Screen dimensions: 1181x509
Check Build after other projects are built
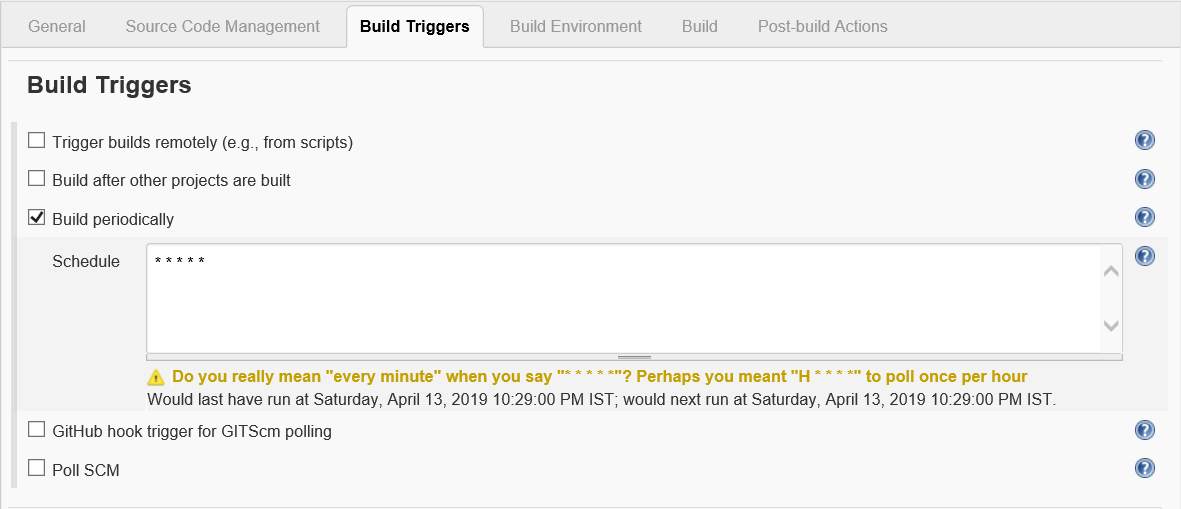click(37, 179)
